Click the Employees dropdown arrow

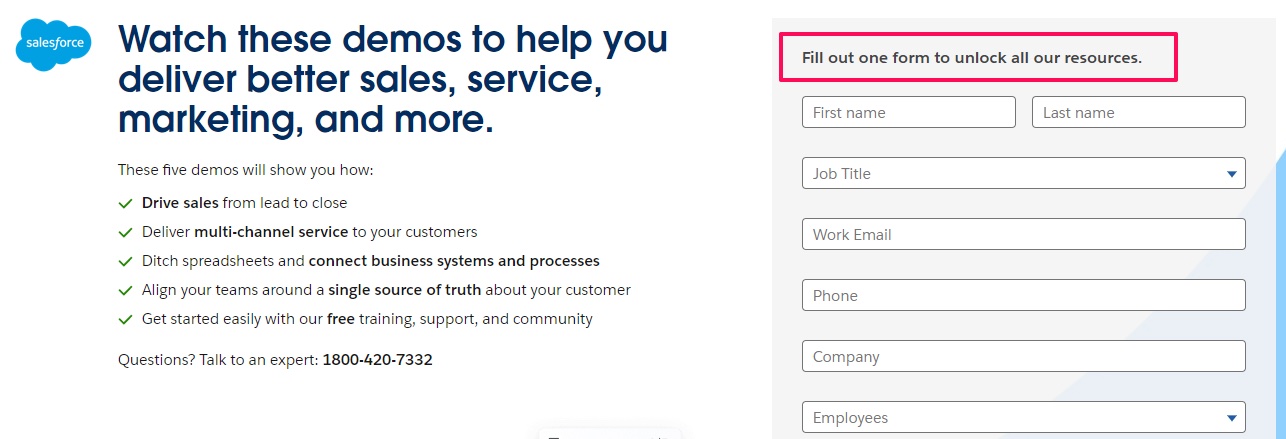(x=1231, y=419)
